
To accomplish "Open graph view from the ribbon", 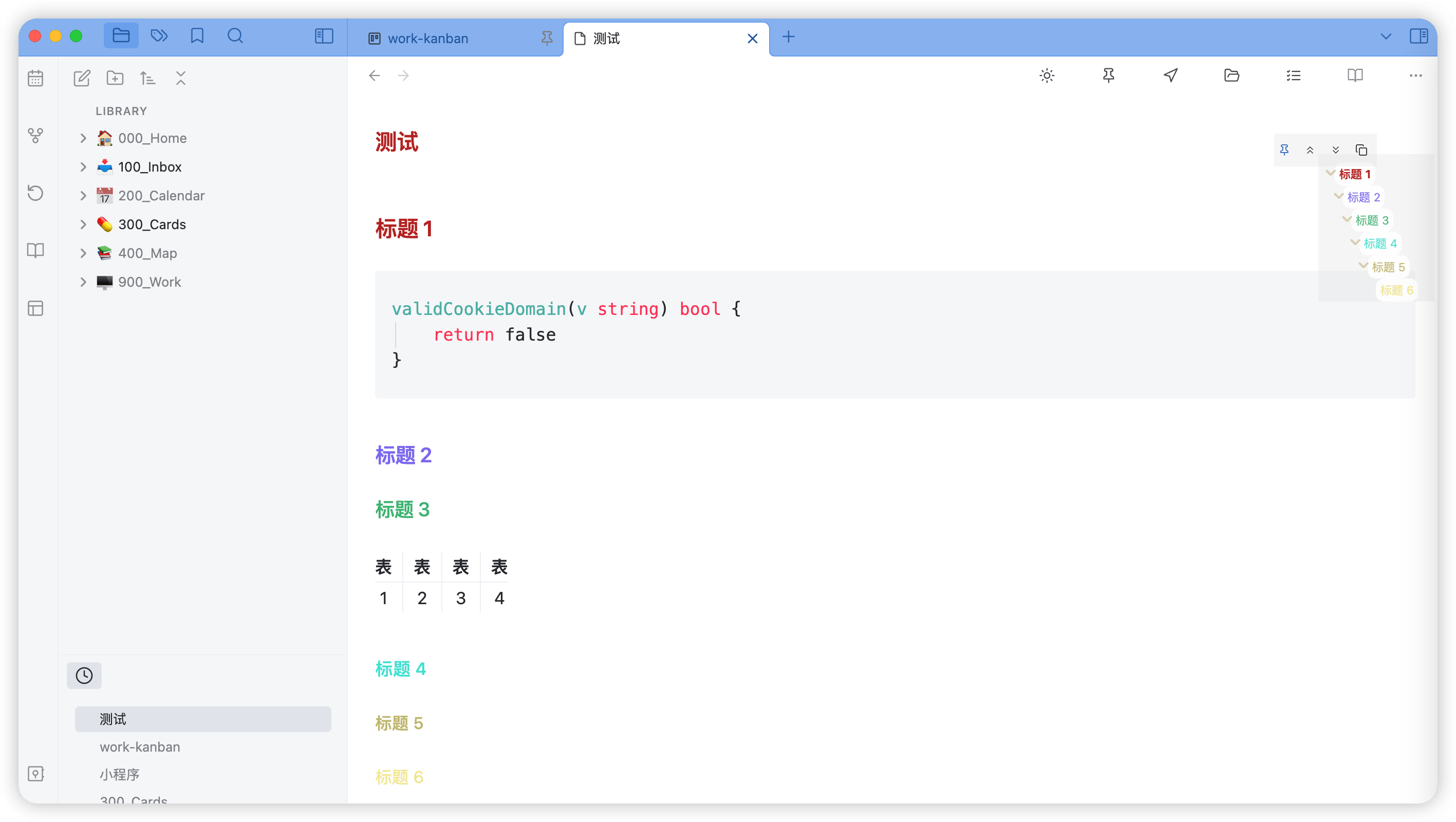I will pos(35,135).
